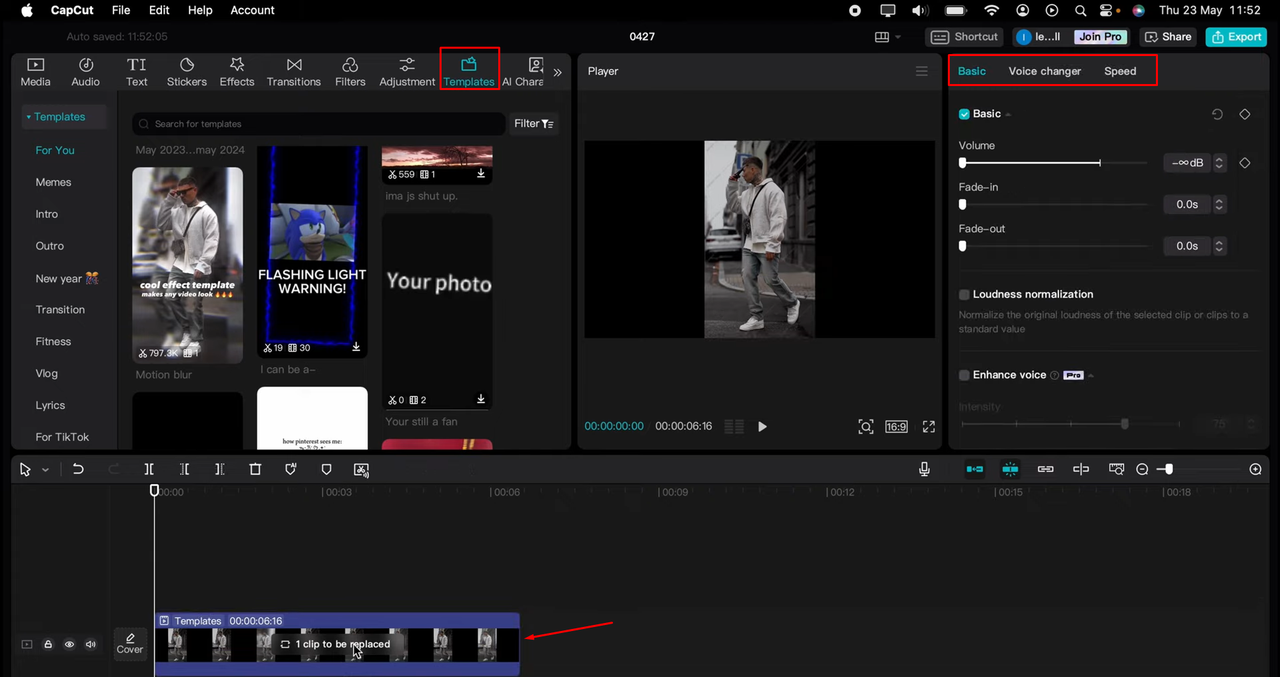
Task: Click the reset Basic settings arrow
Action: pyautogui.click(x=1217, y=114)
